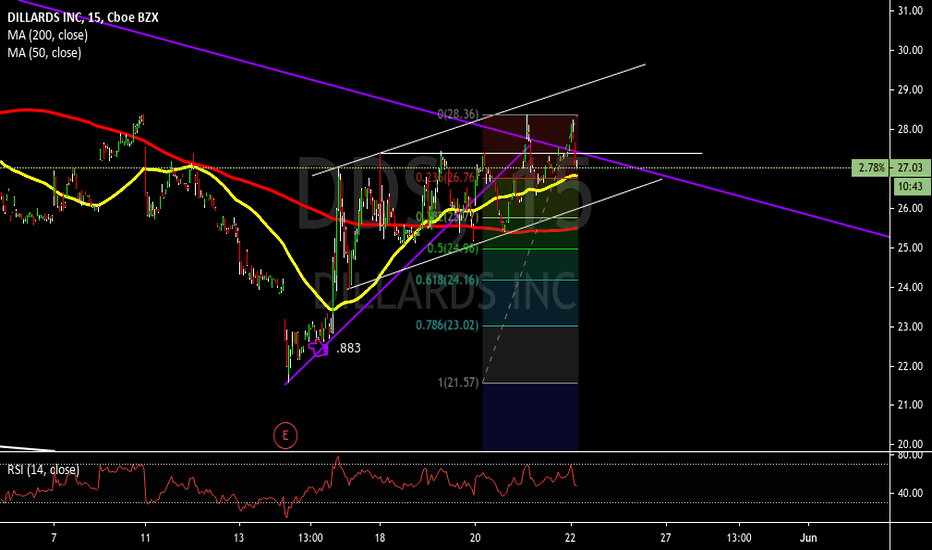Click the 23.00 price axis label
The width and height of the screenshot is (932, 550).
910,326
